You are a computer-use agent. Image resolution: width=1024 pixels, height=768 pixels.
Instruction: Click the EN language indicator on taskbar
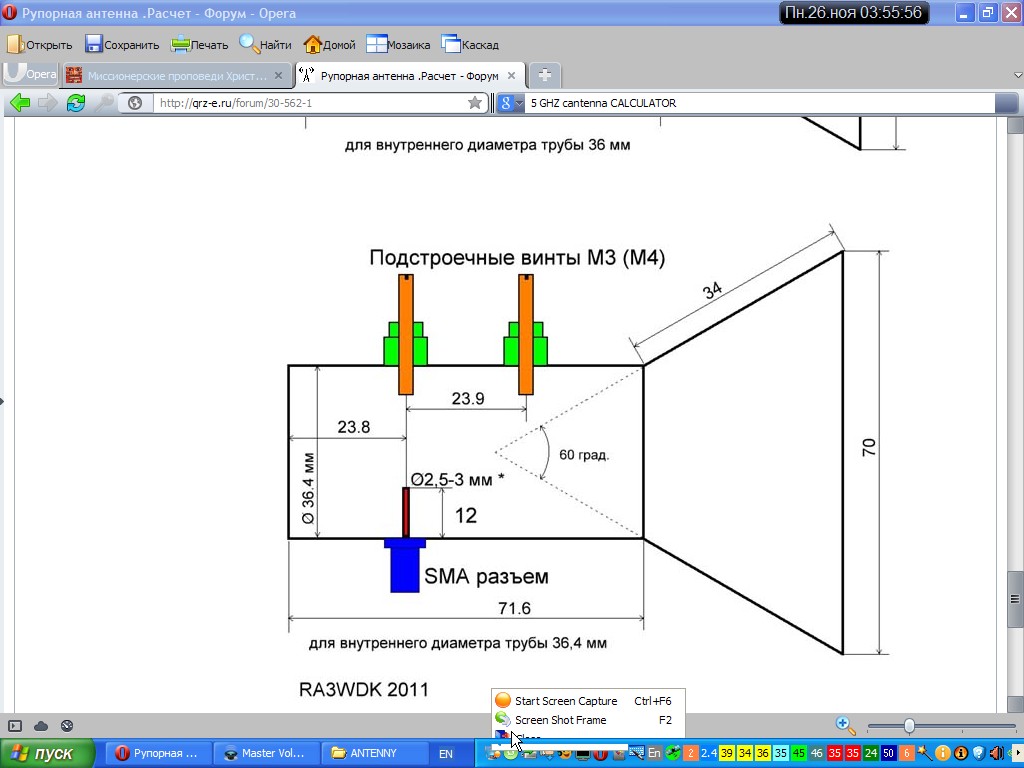point(445,753)
